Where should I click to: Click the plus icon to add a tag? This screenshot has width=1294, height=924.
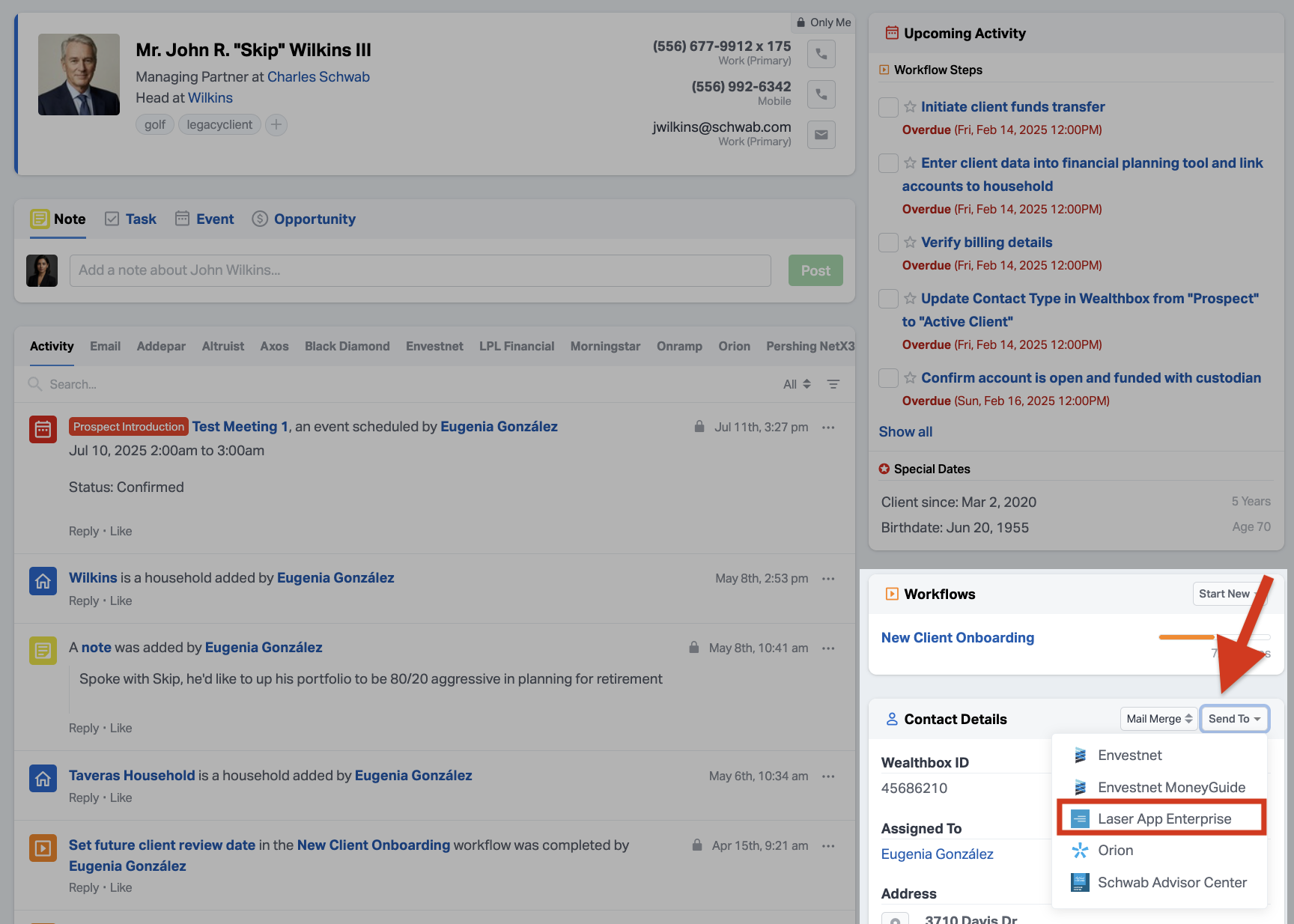276,124
